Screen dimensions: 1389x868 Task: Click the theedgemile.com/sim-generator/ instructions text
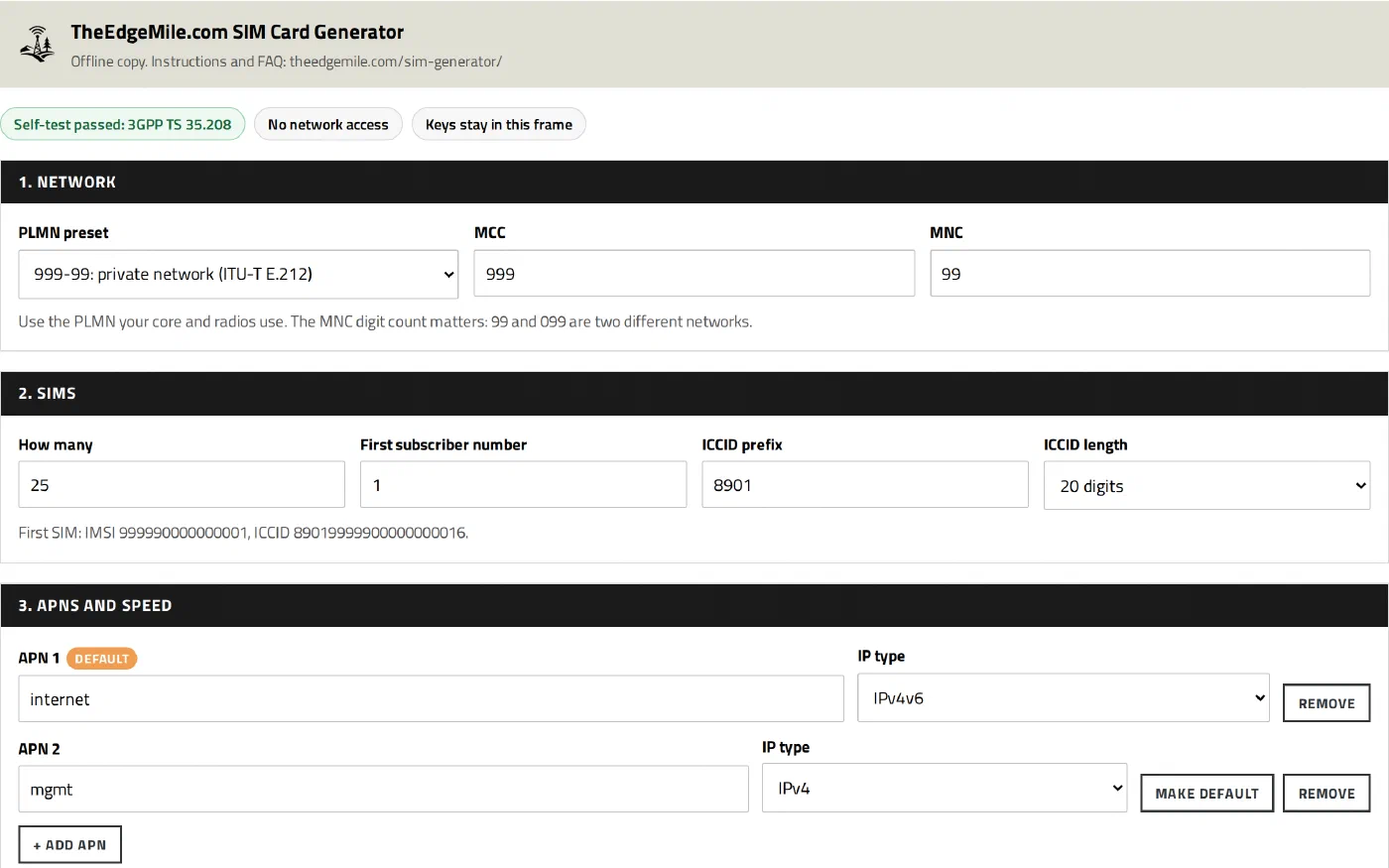coord(287,62)
